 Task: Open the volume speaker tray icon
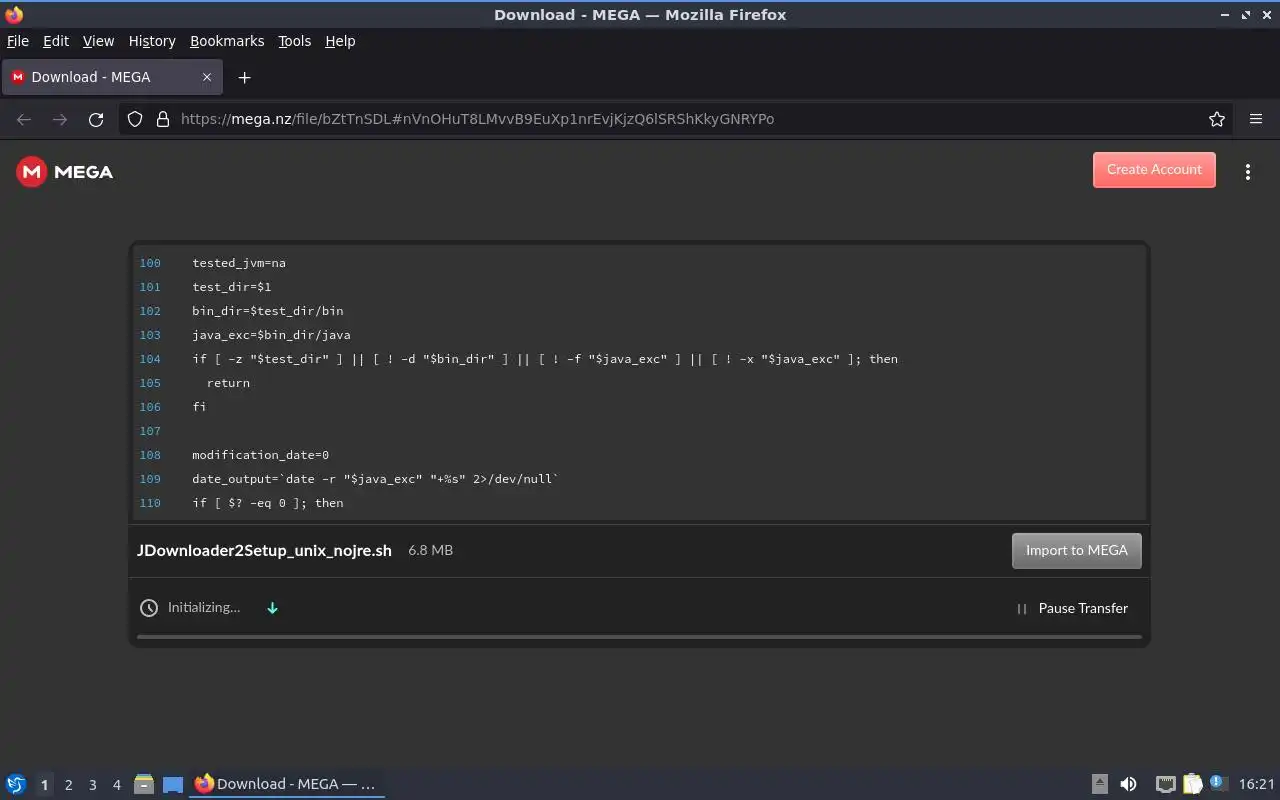point(1128,784)
